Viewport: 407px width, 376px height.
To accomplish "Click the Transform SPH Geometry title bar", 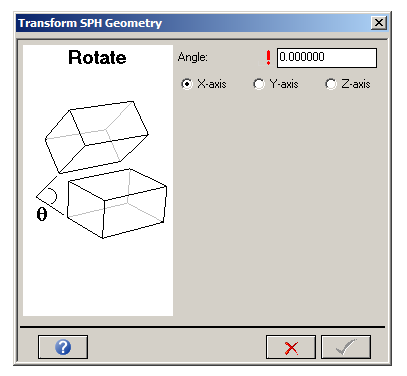I will [x=193, y=23].
